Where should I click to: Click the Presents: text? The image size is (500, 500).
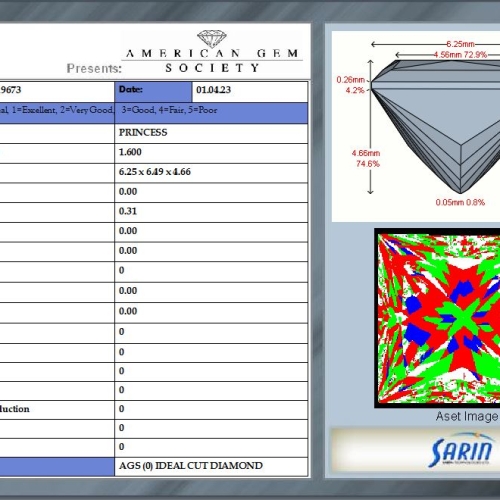pos(94,68)
